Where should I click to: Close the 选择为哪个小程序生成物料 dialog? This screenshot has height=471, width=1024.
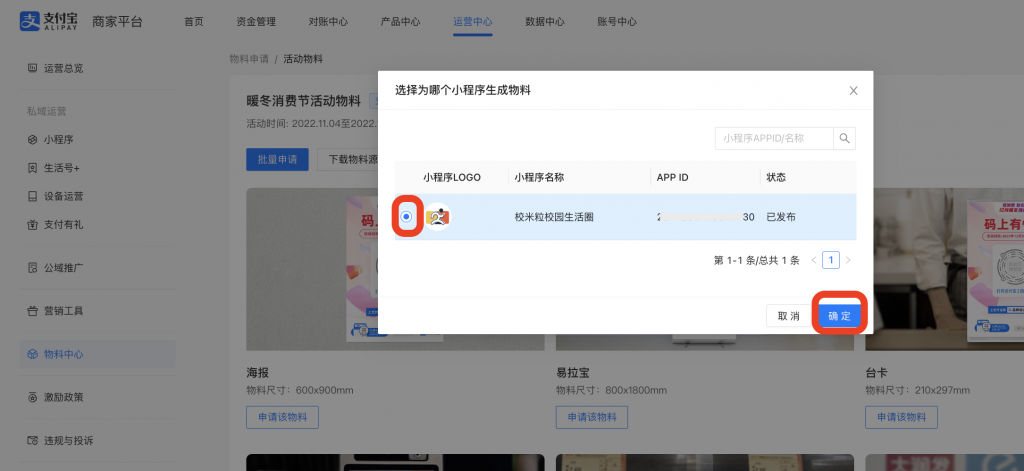(853, 91)
